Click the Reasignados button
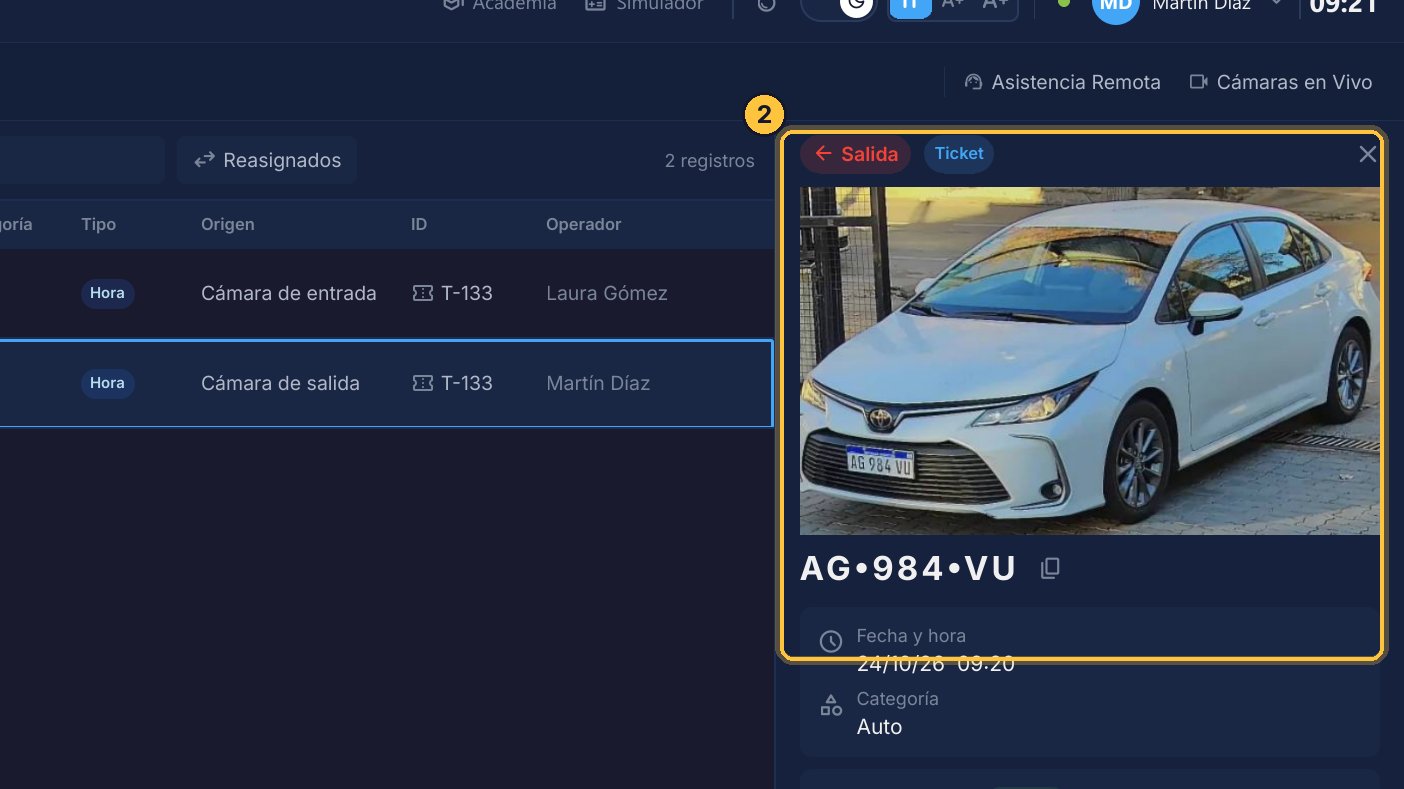 (x=267, y=160)
